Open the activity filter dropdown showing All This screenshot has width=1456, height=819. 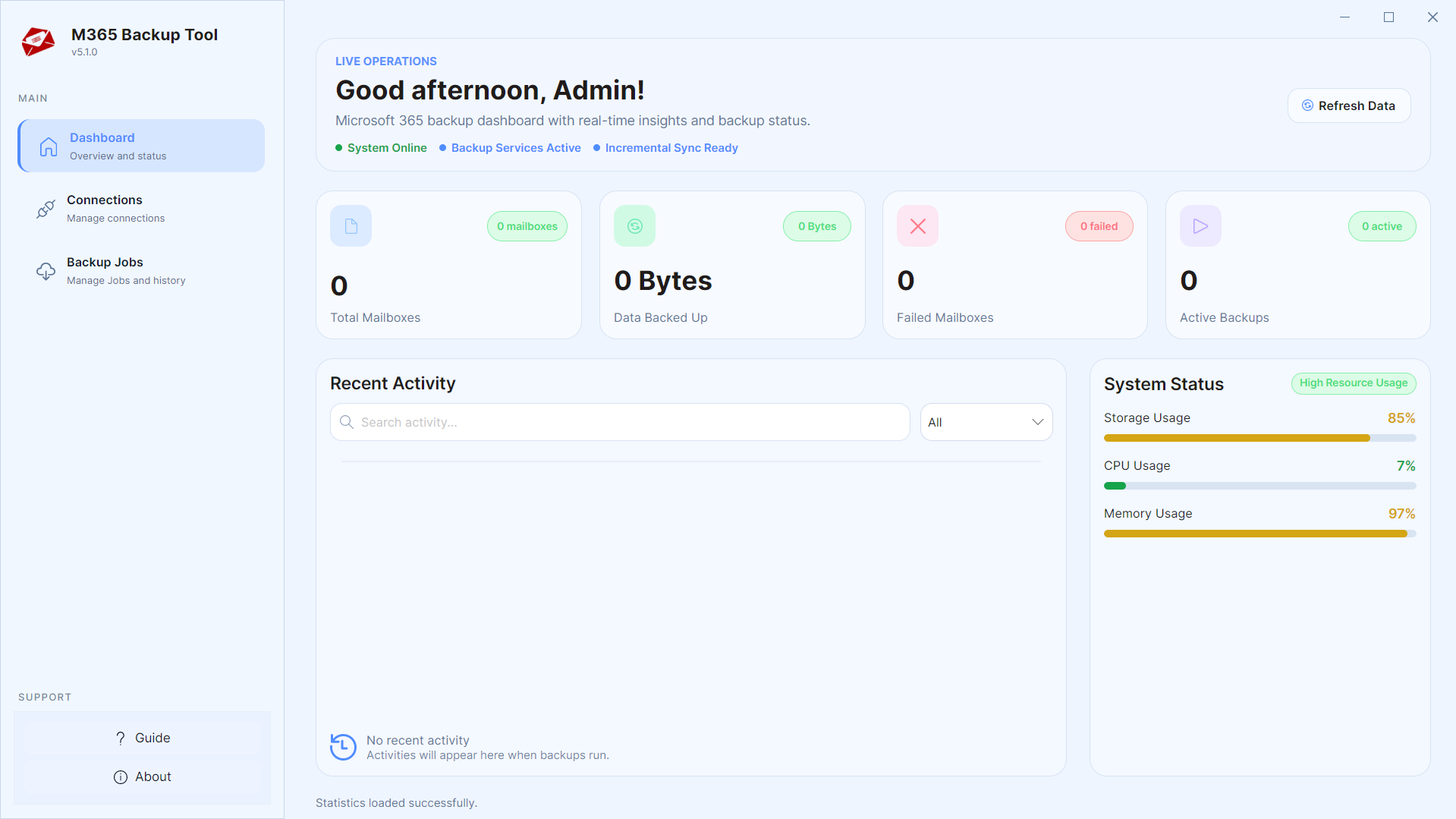pyautogui.click(x=986, y=422)
